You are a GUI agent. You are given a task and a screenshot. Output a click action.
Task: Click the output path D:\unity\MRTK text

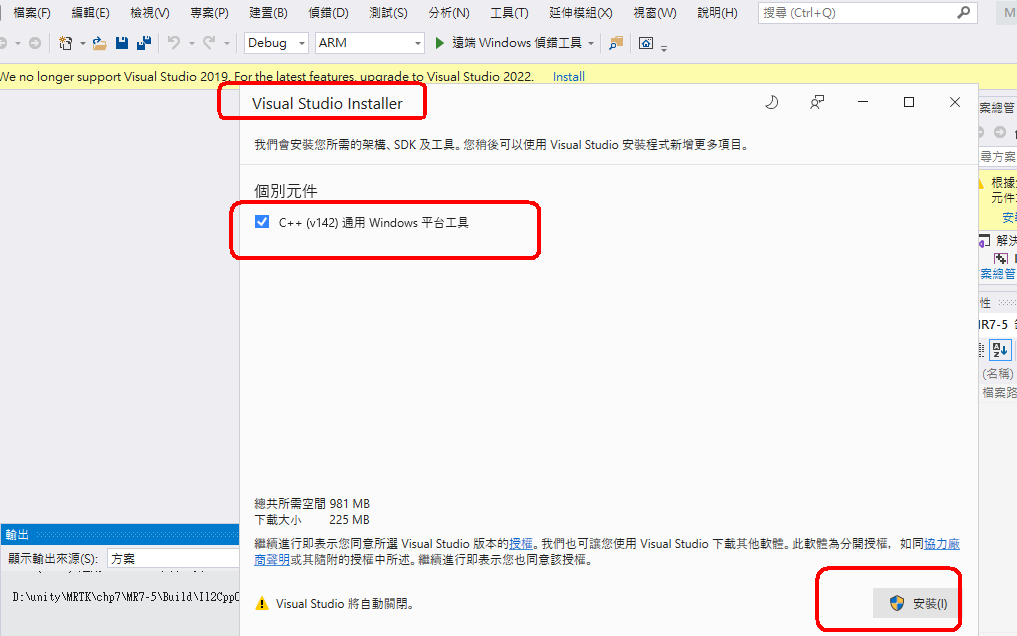click(126, 596)
